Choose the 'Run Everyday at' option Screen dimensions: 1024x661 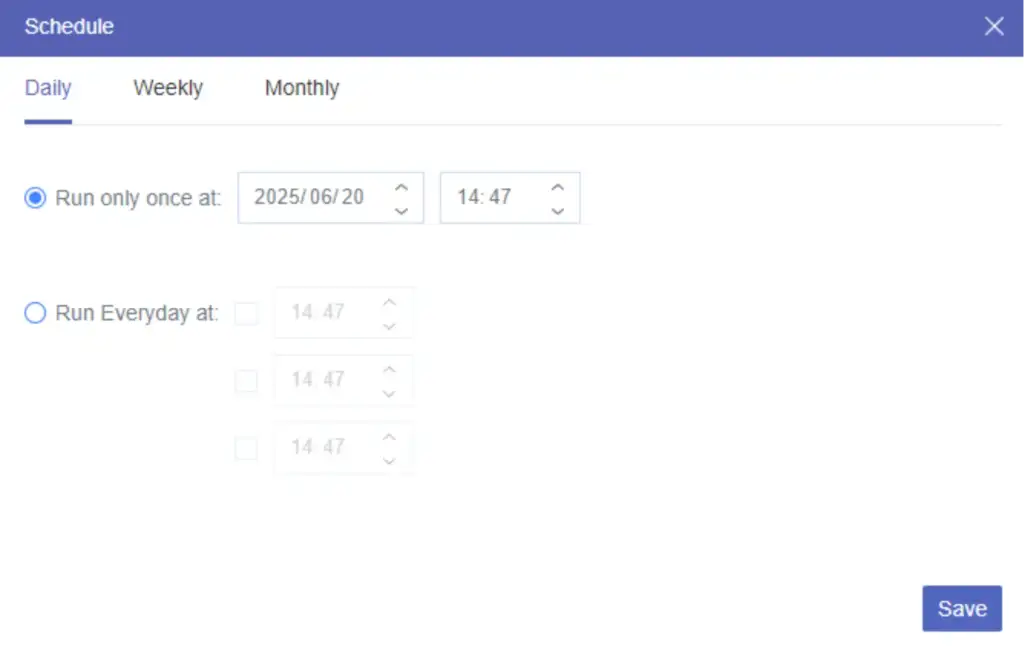(35, 313)
